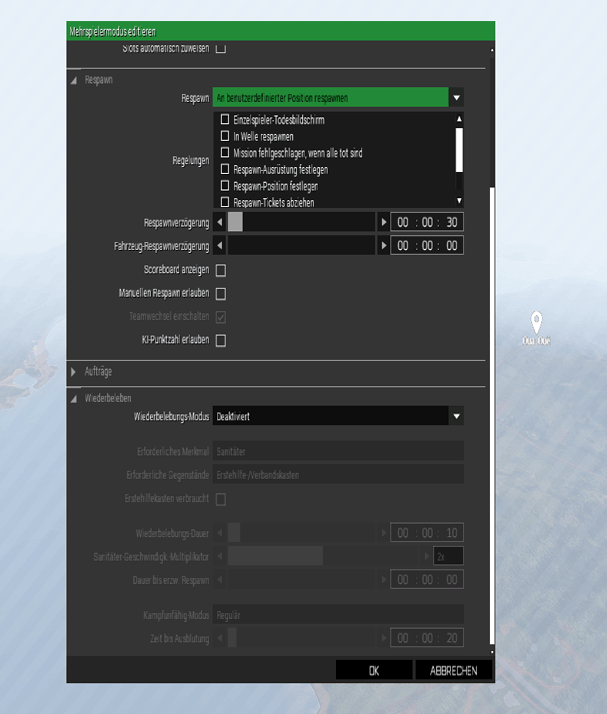The width and height of the screenshot is (607, 714).
Task: Open Wiederbelebungs-Modus dropdown
Action: 456,417
